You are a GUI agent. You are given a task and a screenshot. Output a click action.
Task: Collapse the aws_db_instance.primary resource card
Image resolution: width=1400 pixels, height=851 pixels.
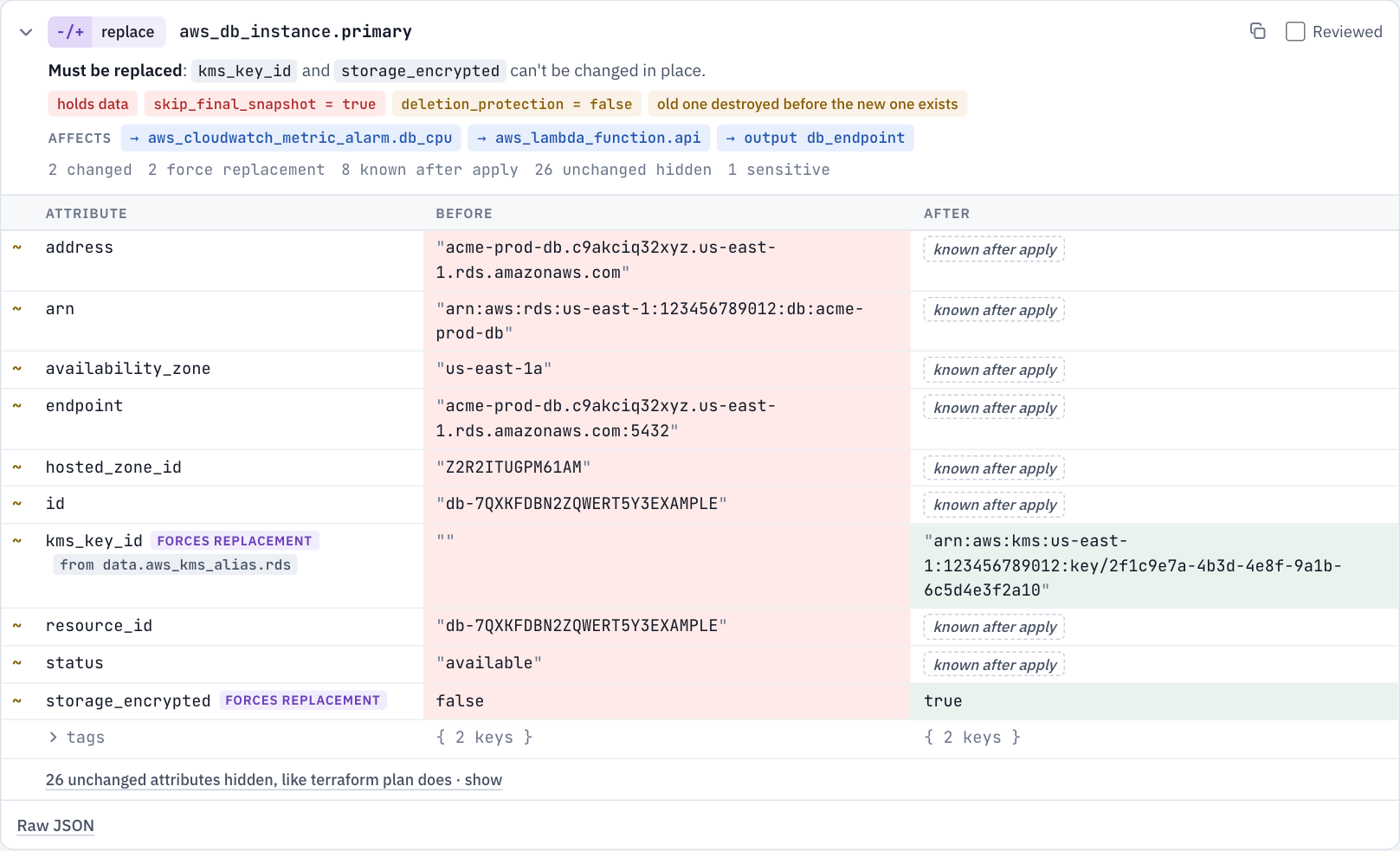coord(26,32)
